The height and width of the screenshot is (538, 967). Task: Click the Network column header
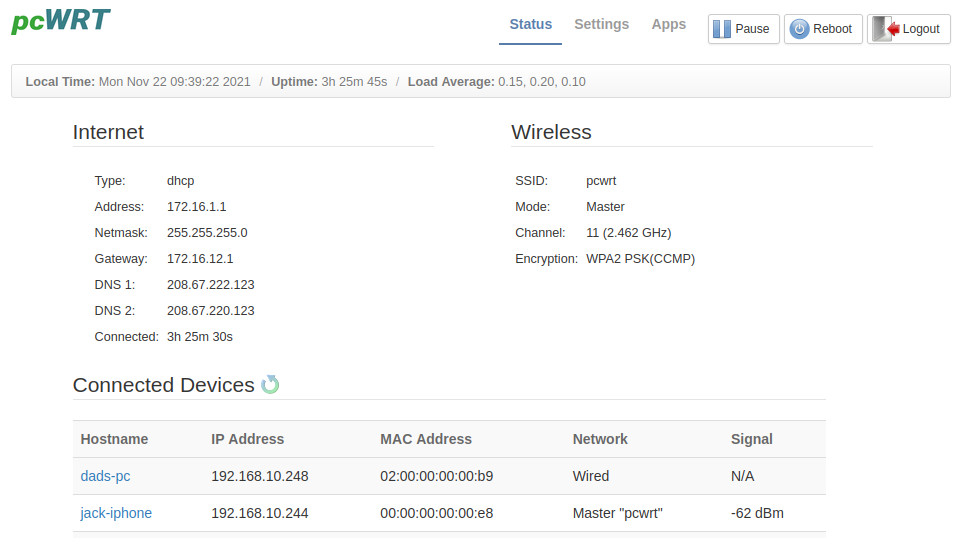point(600,439)
